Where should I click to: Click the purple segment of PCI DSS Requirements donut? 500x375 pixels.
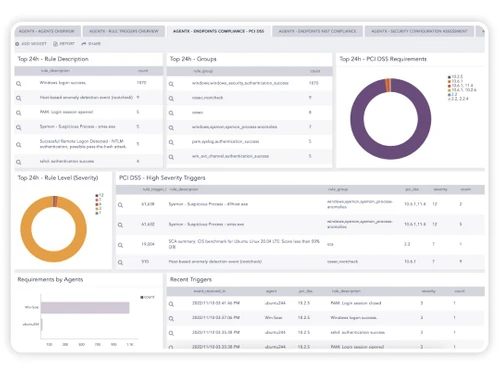pos(391,153)
